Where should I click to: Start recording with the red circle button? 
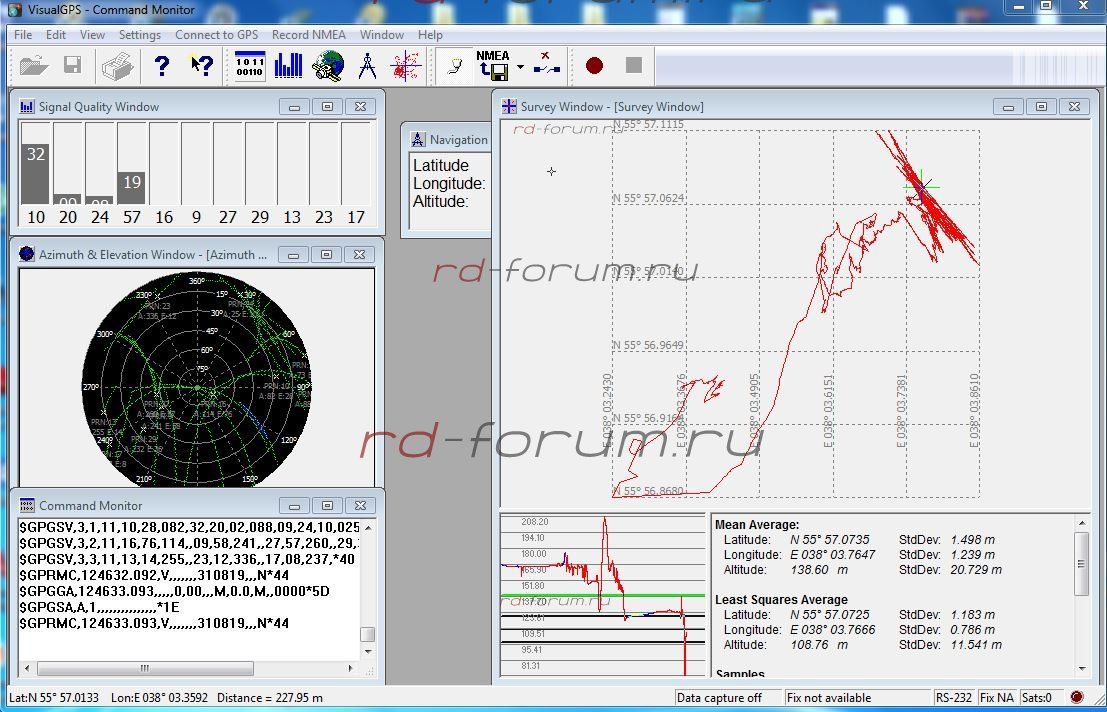pos(594,66)
